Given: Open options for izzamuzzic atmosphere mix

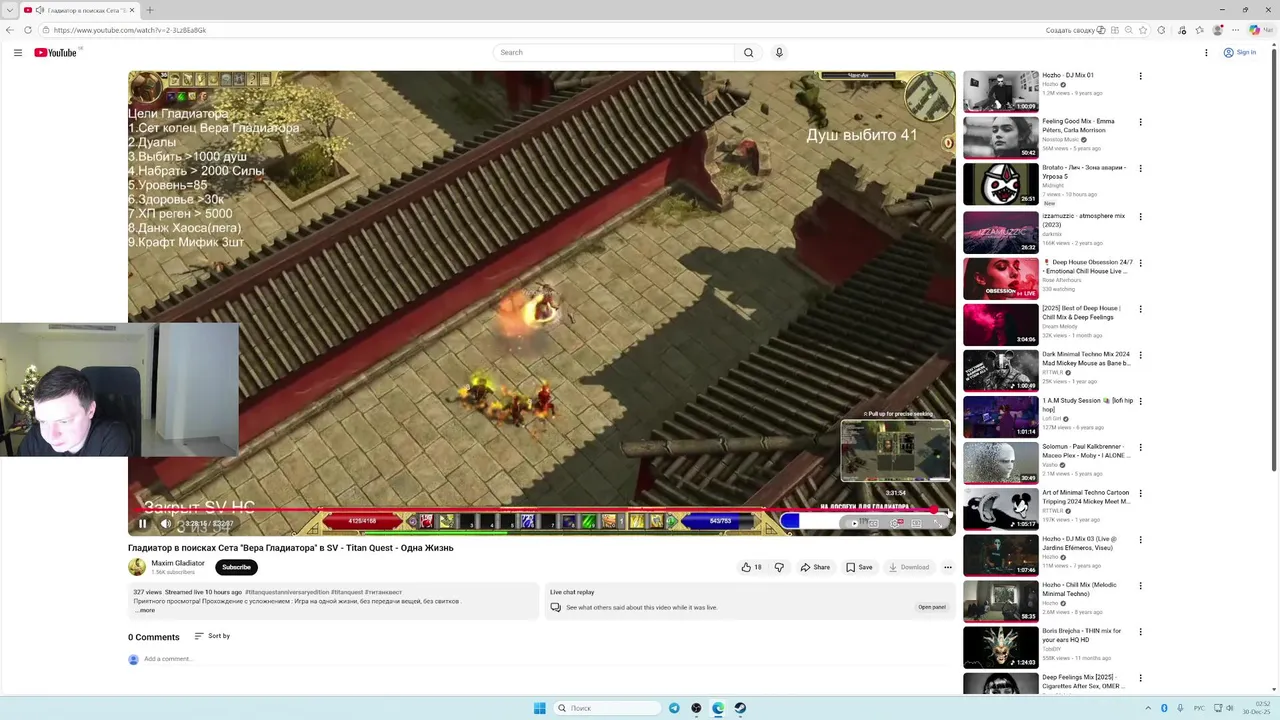Looking at the screenshot, I should point(1140,216).
